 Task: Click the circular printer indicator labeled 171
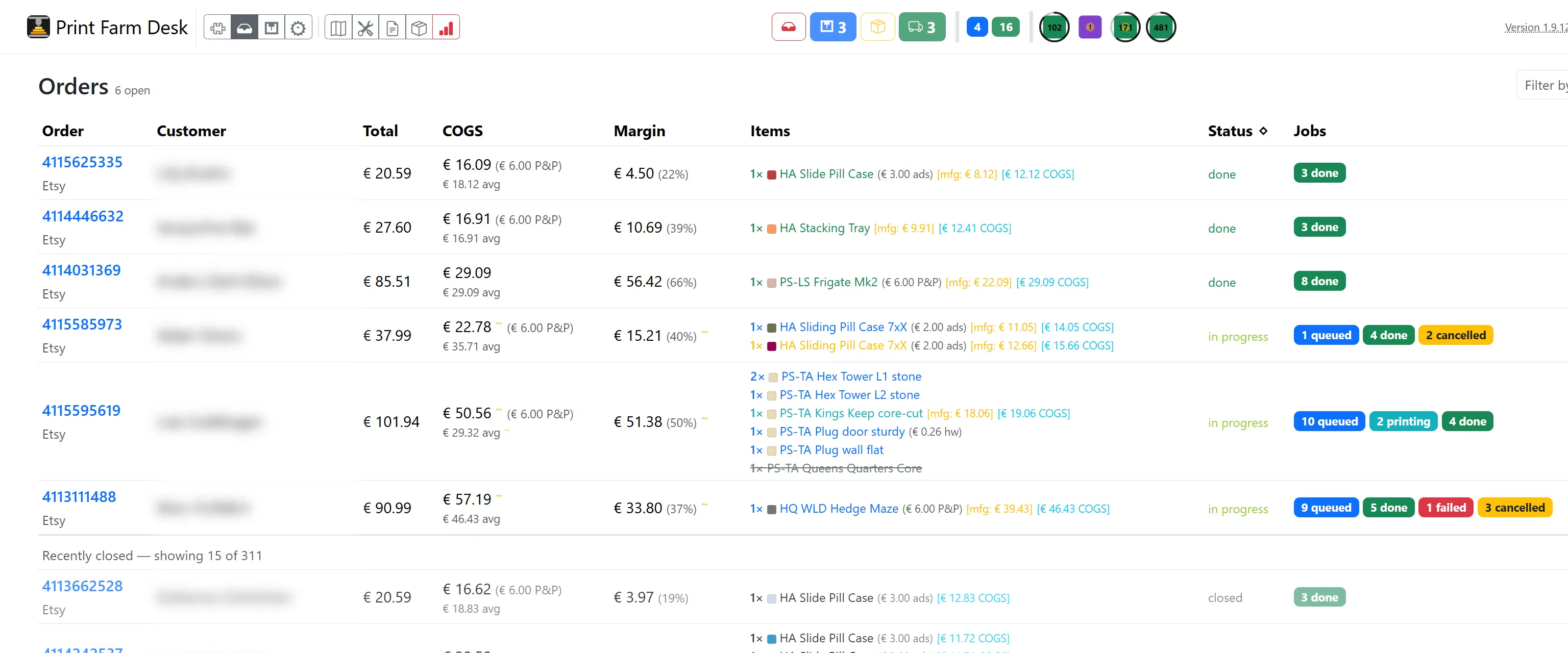pos(1125,28)
